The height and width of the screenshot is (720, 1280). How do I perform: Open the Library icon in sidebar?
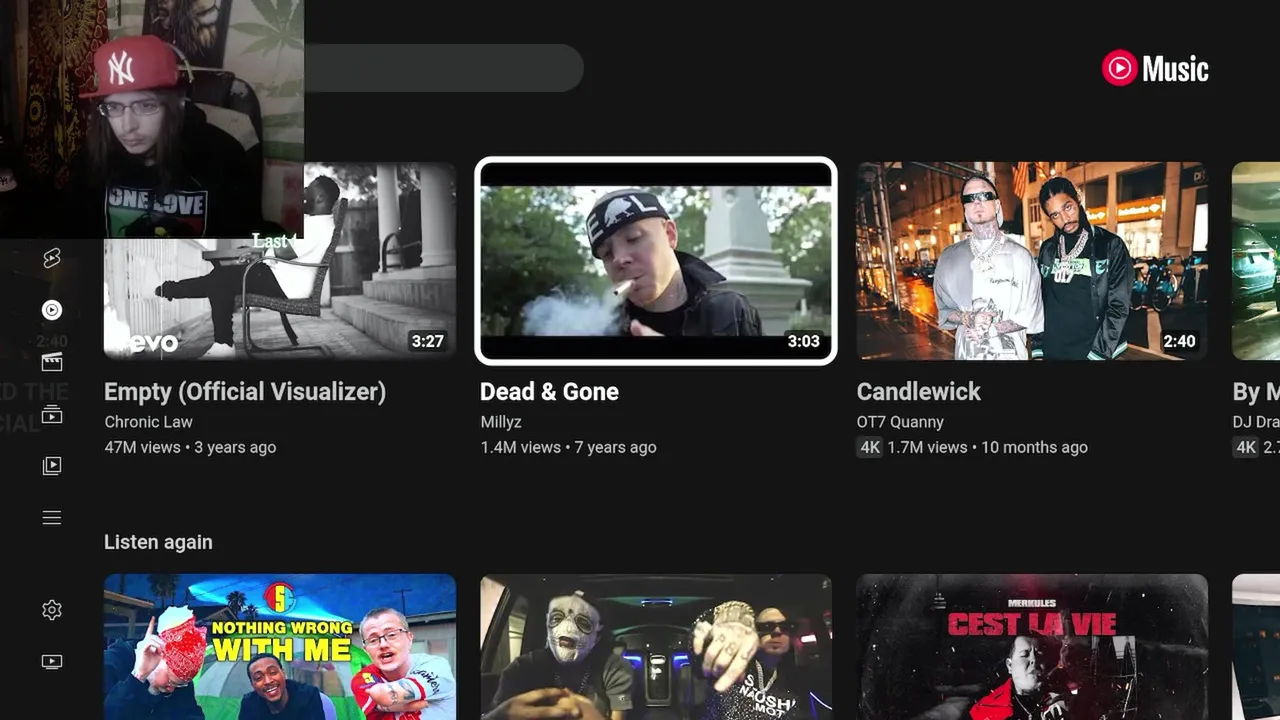pos(52,466)
